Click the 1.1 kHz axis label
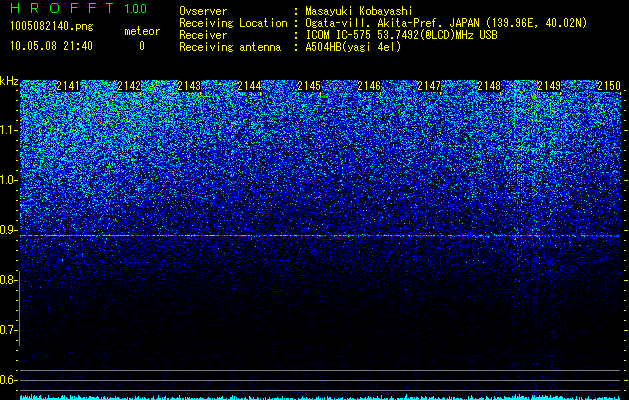This screenshot has height=400, width=629. pos(8,130)
